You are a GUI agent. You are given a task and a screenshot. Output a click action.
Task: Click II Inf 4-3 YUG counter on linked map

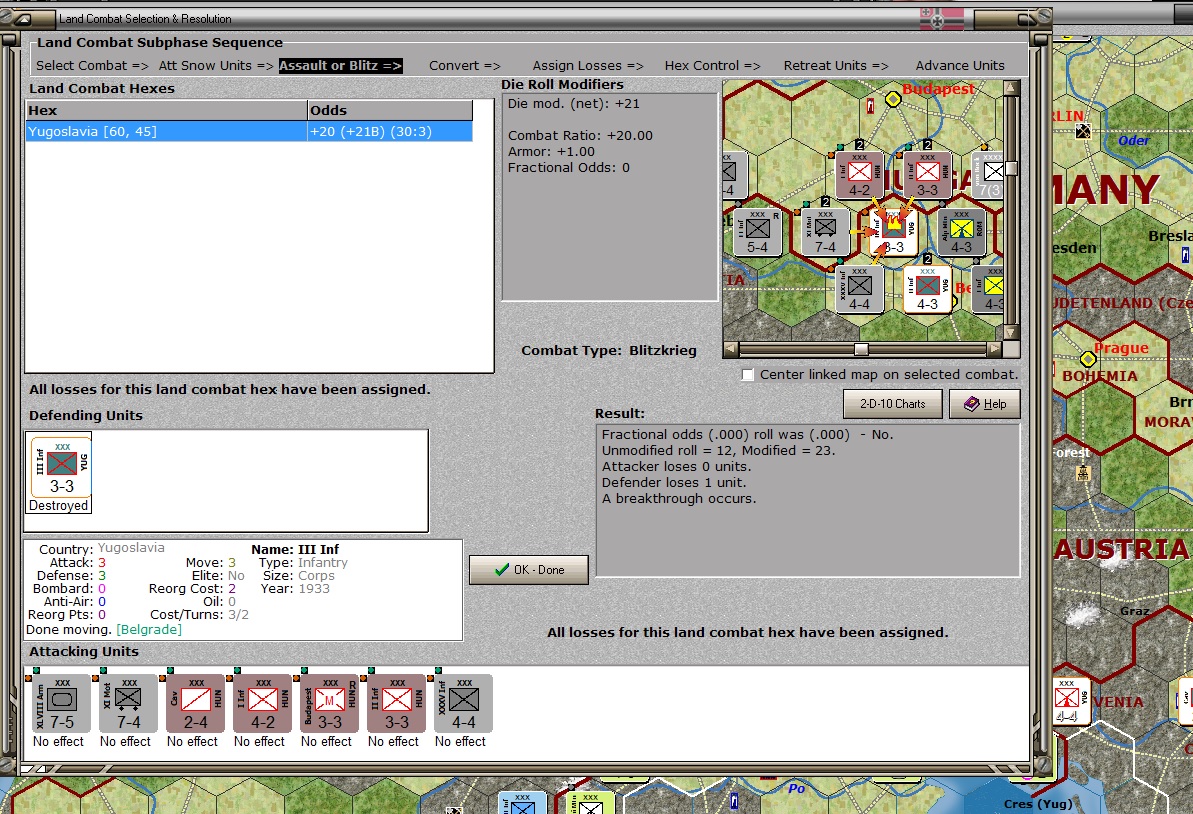[x=927, y=290]
